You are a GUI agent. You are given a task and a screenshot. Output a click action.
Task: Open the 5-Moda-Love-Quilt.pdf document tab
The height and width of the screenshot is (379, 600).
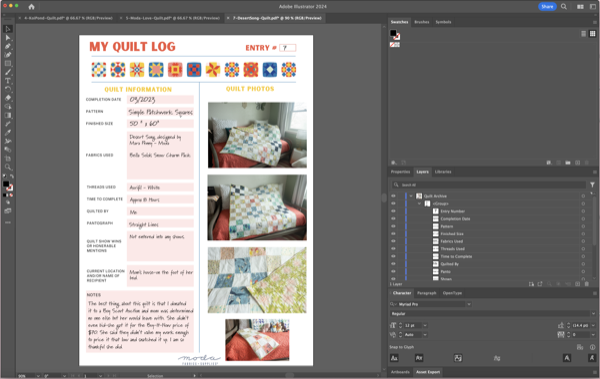tap(173, 18)
